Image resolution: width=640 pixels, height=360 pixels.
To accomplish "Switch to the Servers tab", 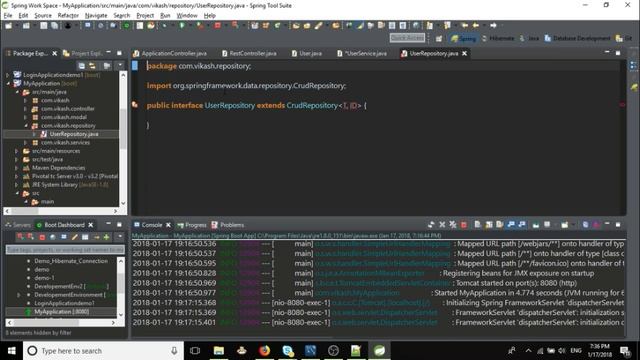I will 18,225.
